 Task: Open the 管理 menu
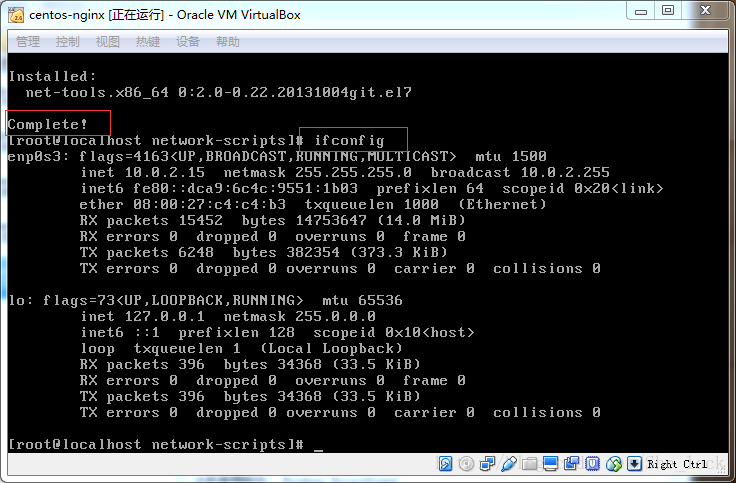pyautogui.click(x=28, y=42)
